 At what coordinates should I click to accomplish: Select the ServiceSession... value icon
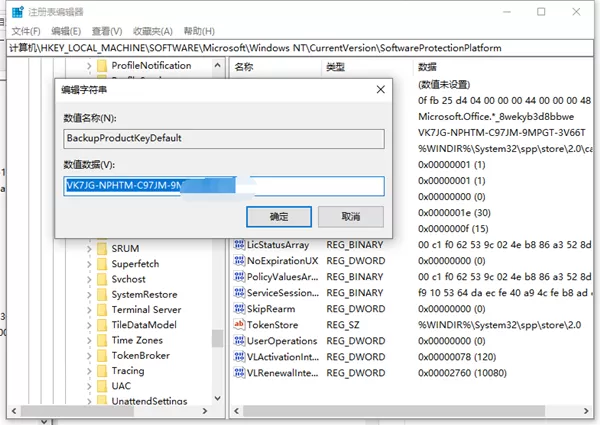(239, 293)
